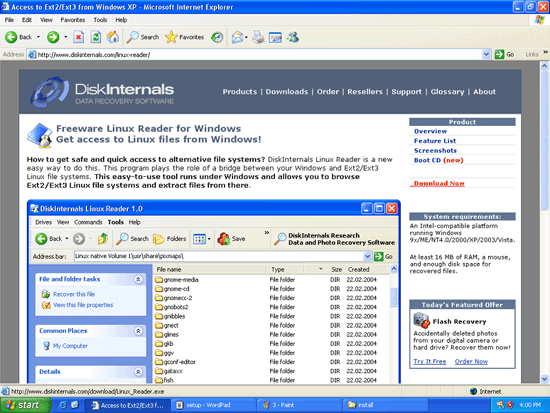The width and height of the screenshot is (550, 413).
Task: Click the Refresh page icon
Action: (96, 37)
